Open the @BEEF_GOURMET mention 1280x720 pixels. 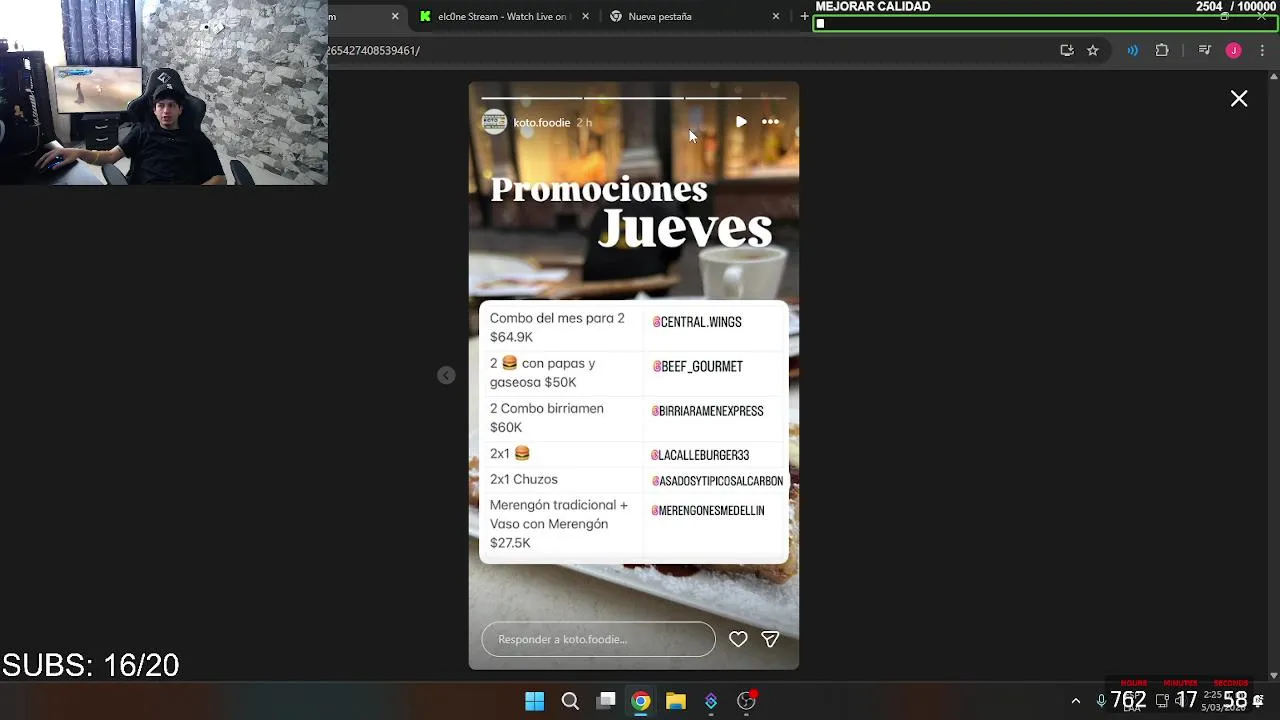point(697,367)
